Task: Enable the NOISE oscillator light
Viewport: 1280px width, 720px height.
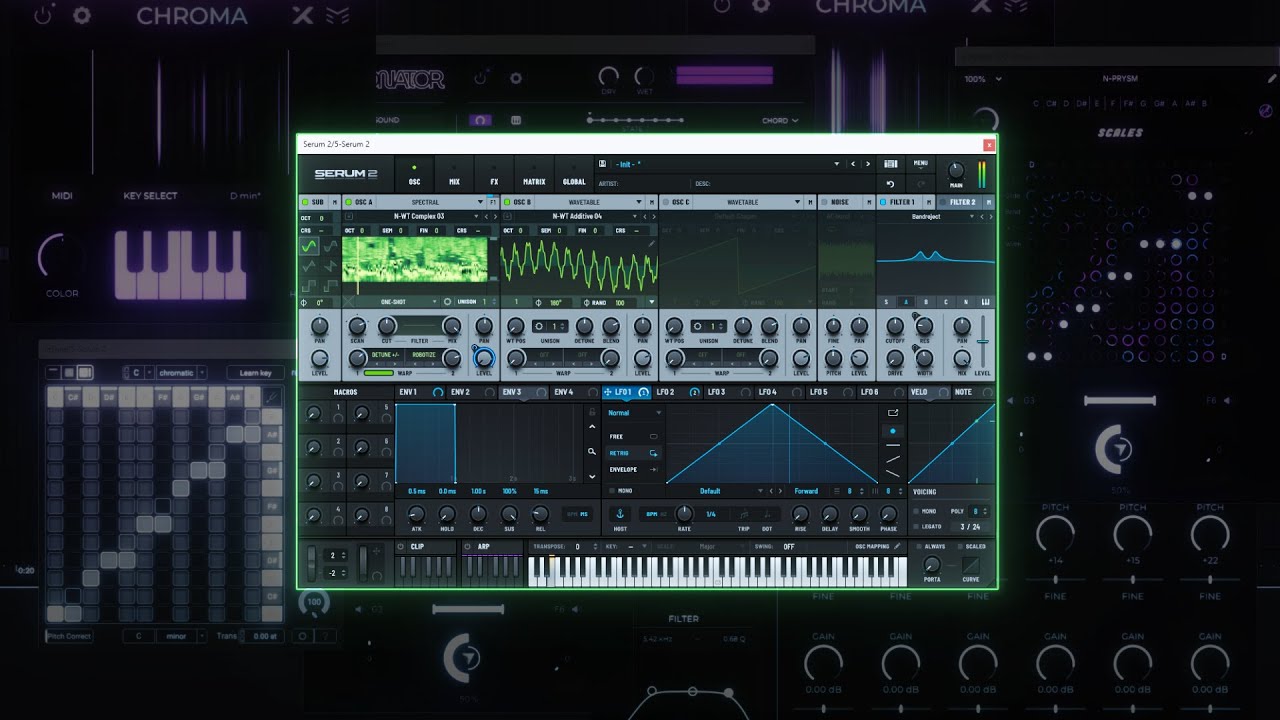Action: click(x=824, y=202)
